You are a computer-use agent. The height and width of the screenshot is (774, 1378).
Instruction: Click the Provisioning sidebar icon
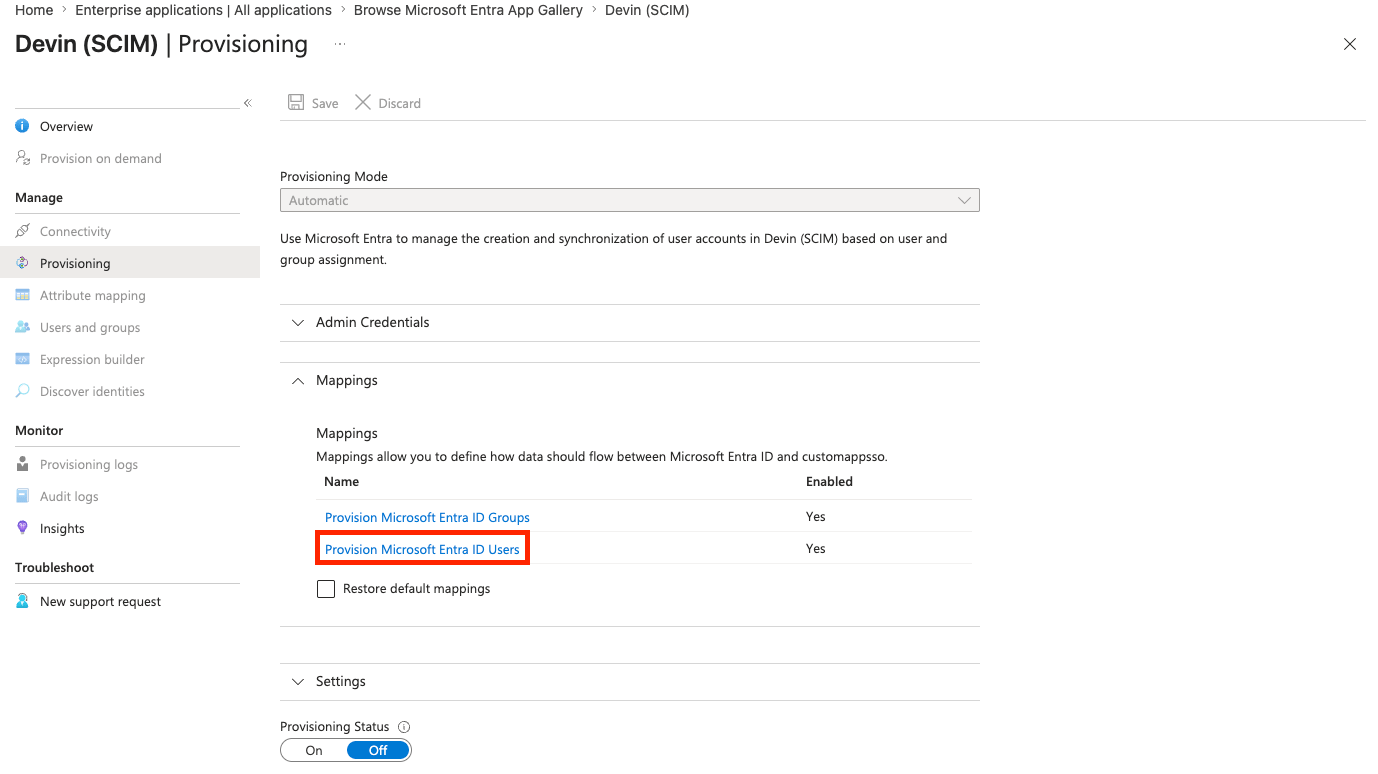pos(23,263)
